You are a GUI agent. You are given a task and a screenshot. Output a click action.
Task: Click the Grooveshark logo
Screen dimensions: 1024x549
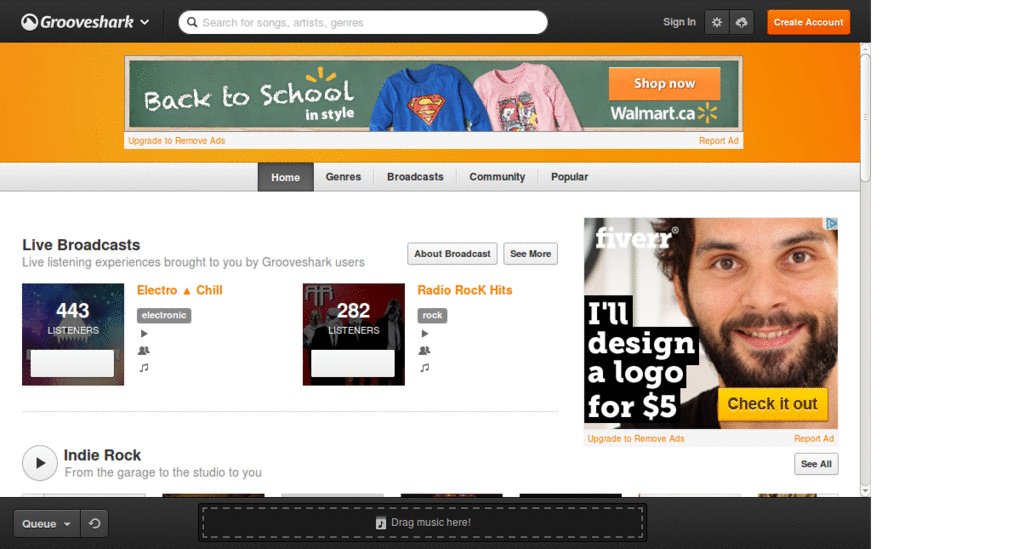pos(77,22)
